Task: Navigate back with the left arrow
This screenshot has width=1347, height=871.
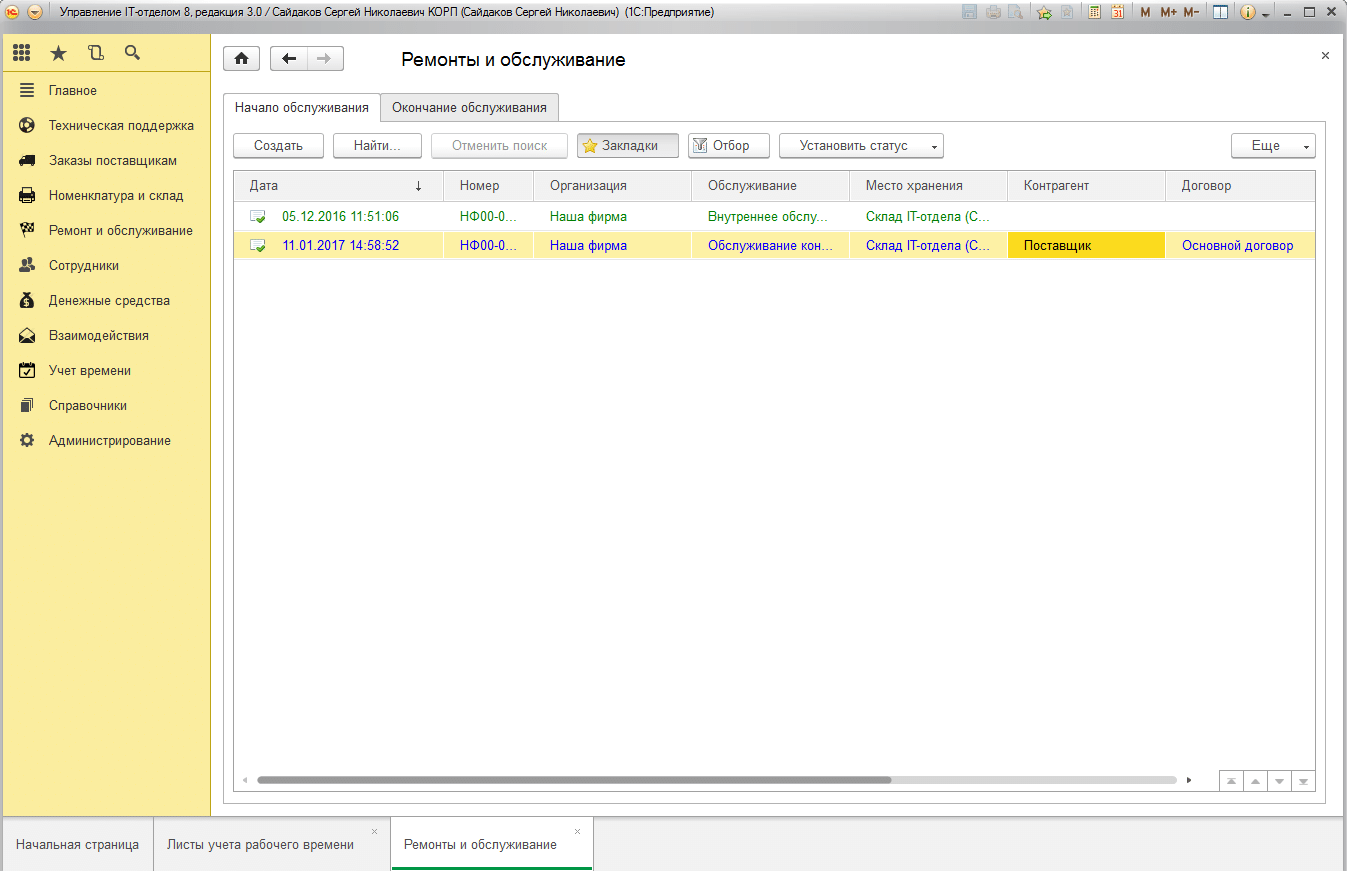Action: click(x=289, y=59)
